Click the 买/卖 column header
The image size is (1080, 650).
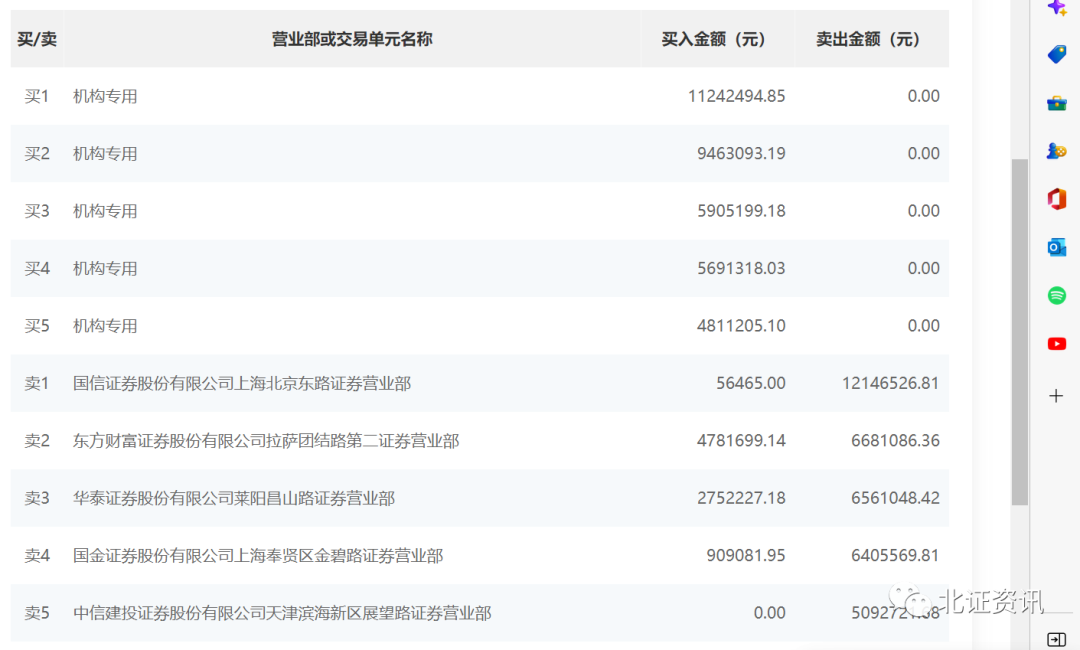click(x=37, y=39)
